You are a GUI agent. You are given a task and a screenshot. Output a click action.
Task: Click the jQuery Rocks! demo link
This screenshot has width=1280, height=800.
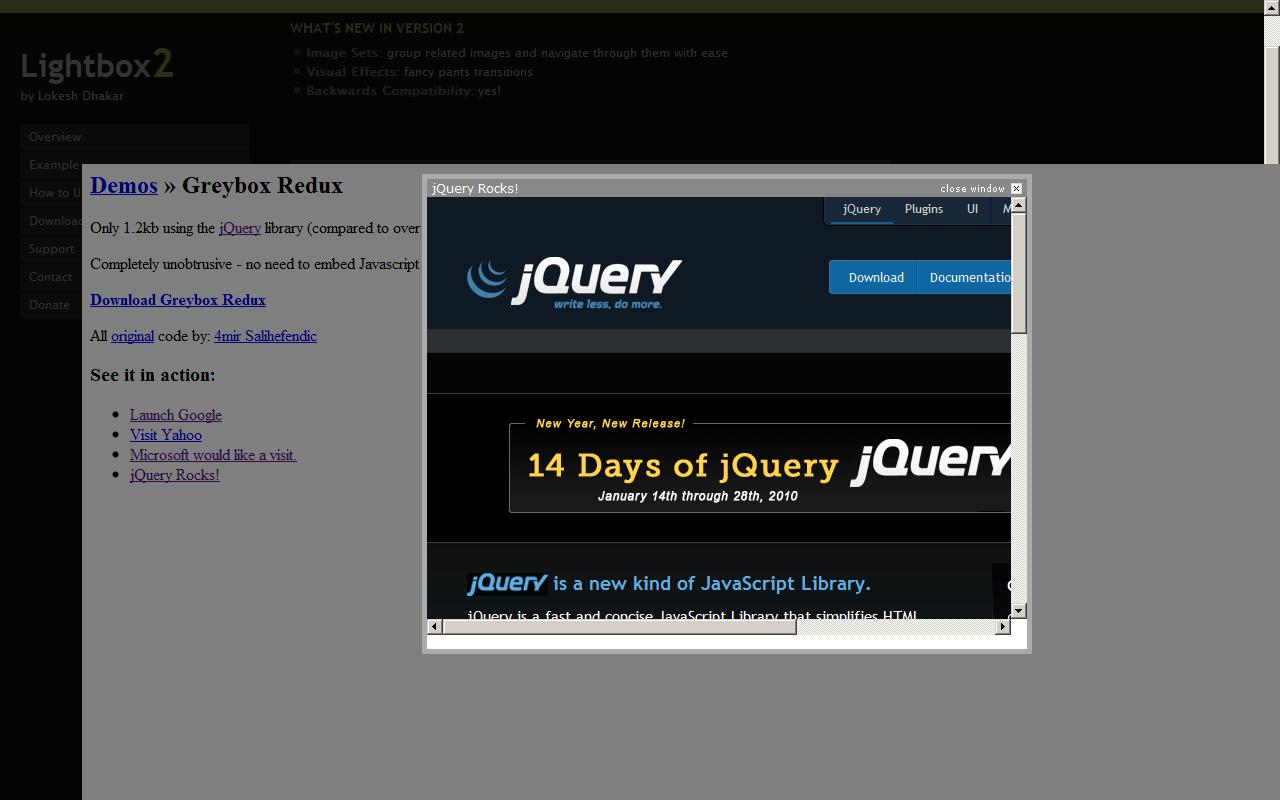175,475
